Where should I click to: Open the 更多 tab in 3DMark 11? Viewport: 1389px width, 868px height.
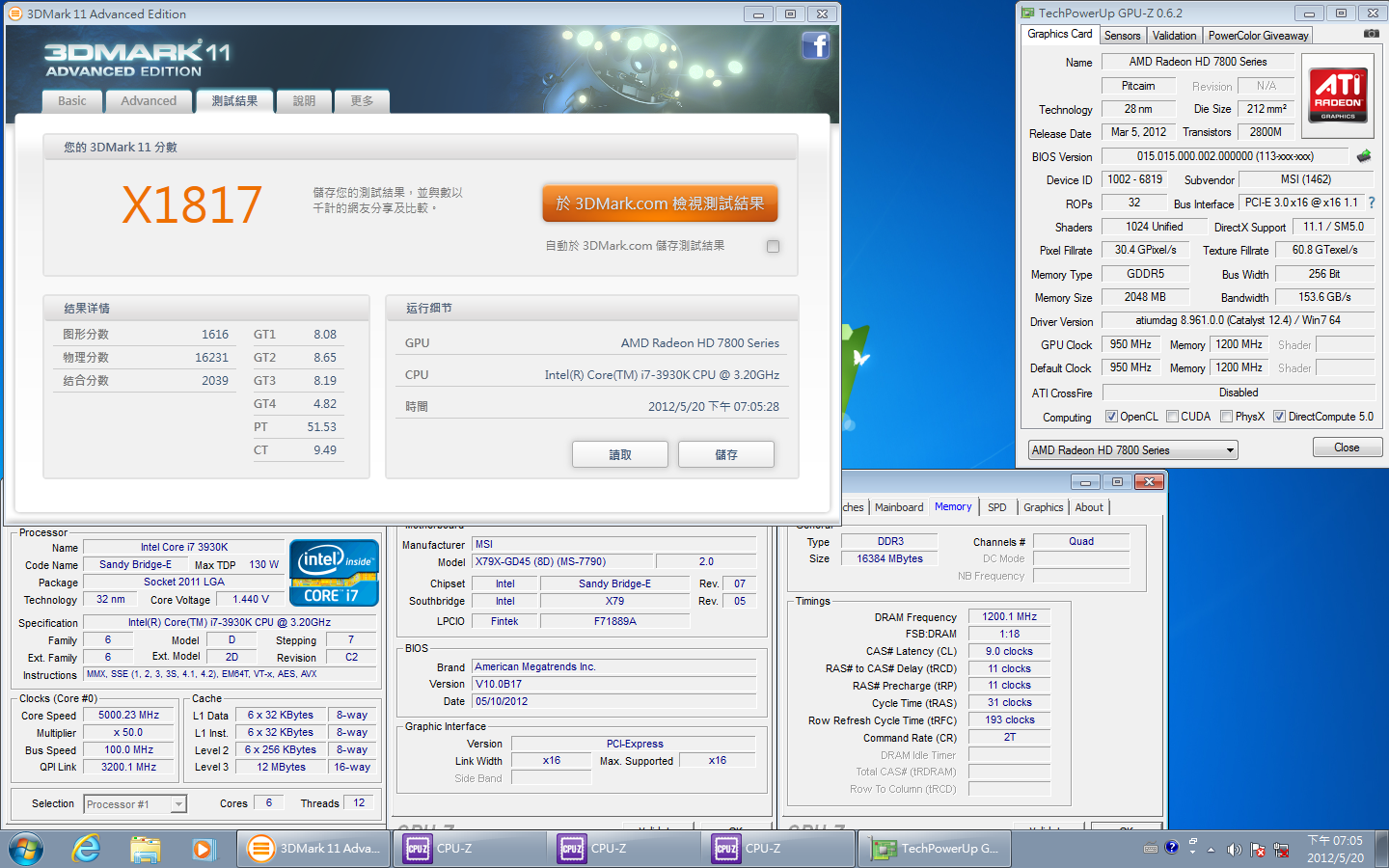pyautogui.click(x=362, y=101)
